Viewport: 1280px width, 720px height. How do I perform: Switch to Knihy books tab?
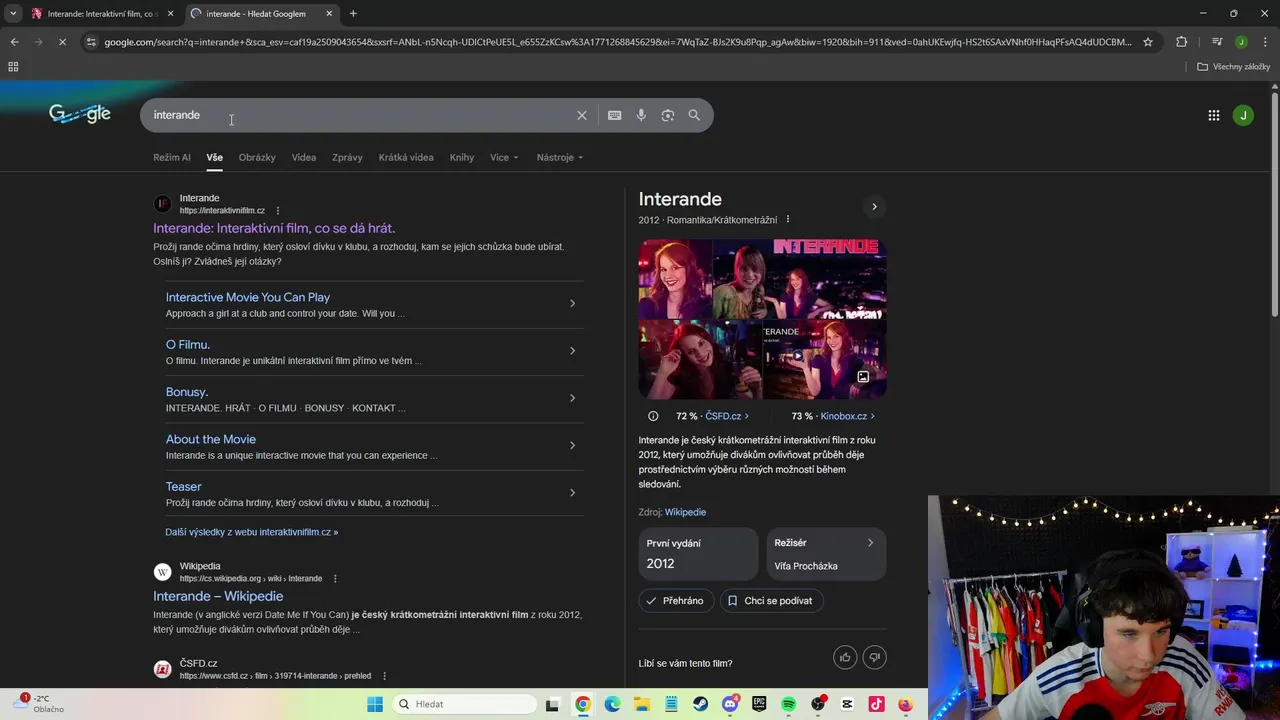[462, 157]
